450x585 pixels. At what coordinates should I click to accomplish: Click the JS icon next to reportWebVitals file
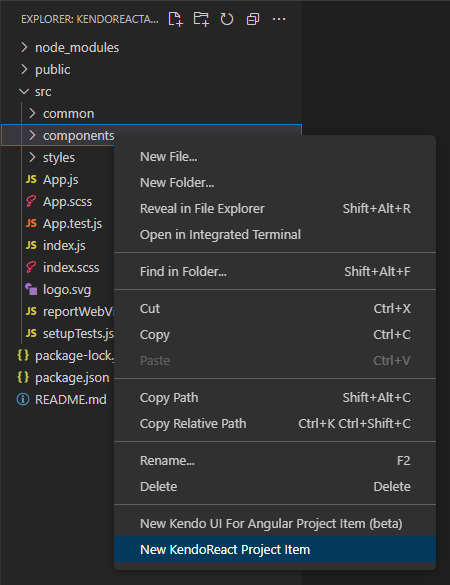pyautogui.click(x=31, y=311)
